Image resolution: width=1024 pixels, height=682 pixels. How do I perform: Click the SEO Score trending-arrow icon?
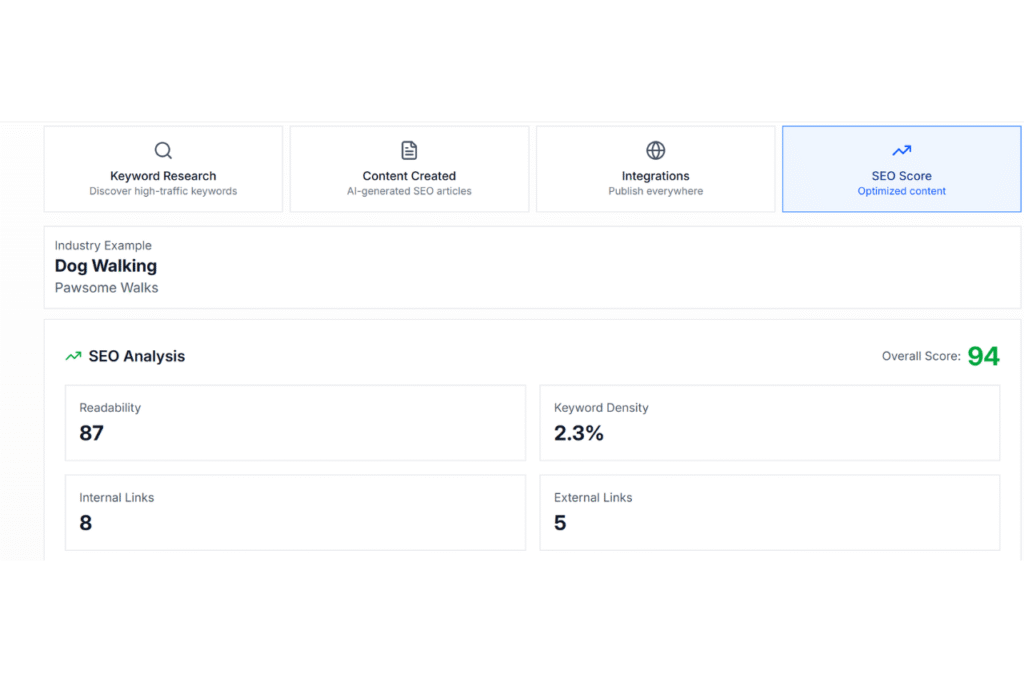tap(901, 149)
